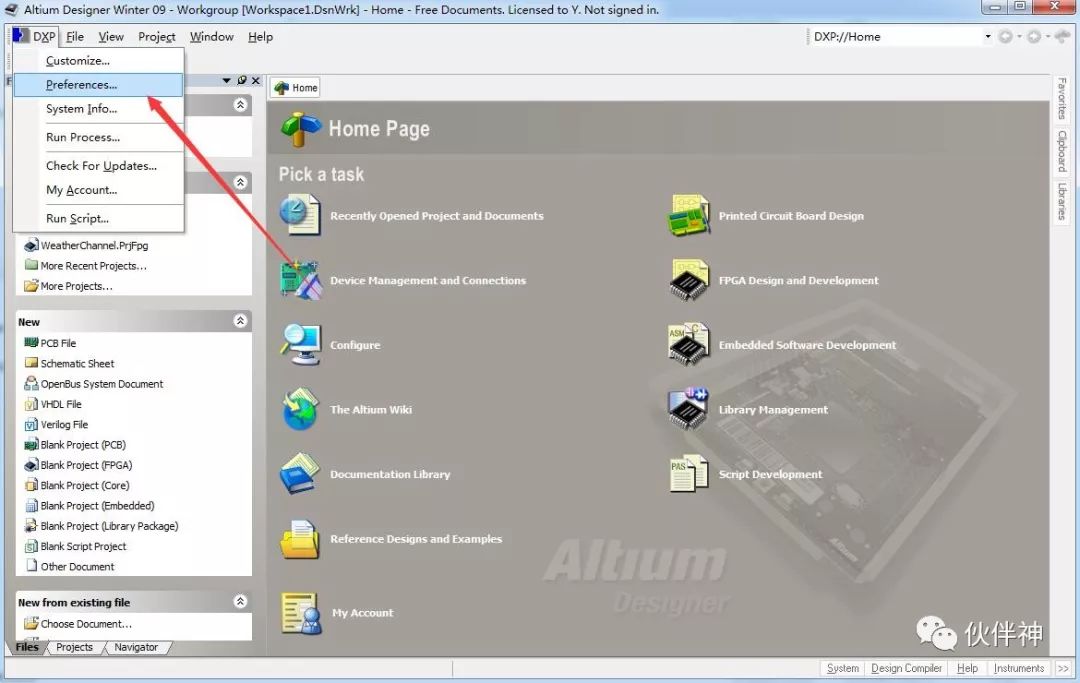
Task: Click the VHDL File icon
Action: coord(31,403)
